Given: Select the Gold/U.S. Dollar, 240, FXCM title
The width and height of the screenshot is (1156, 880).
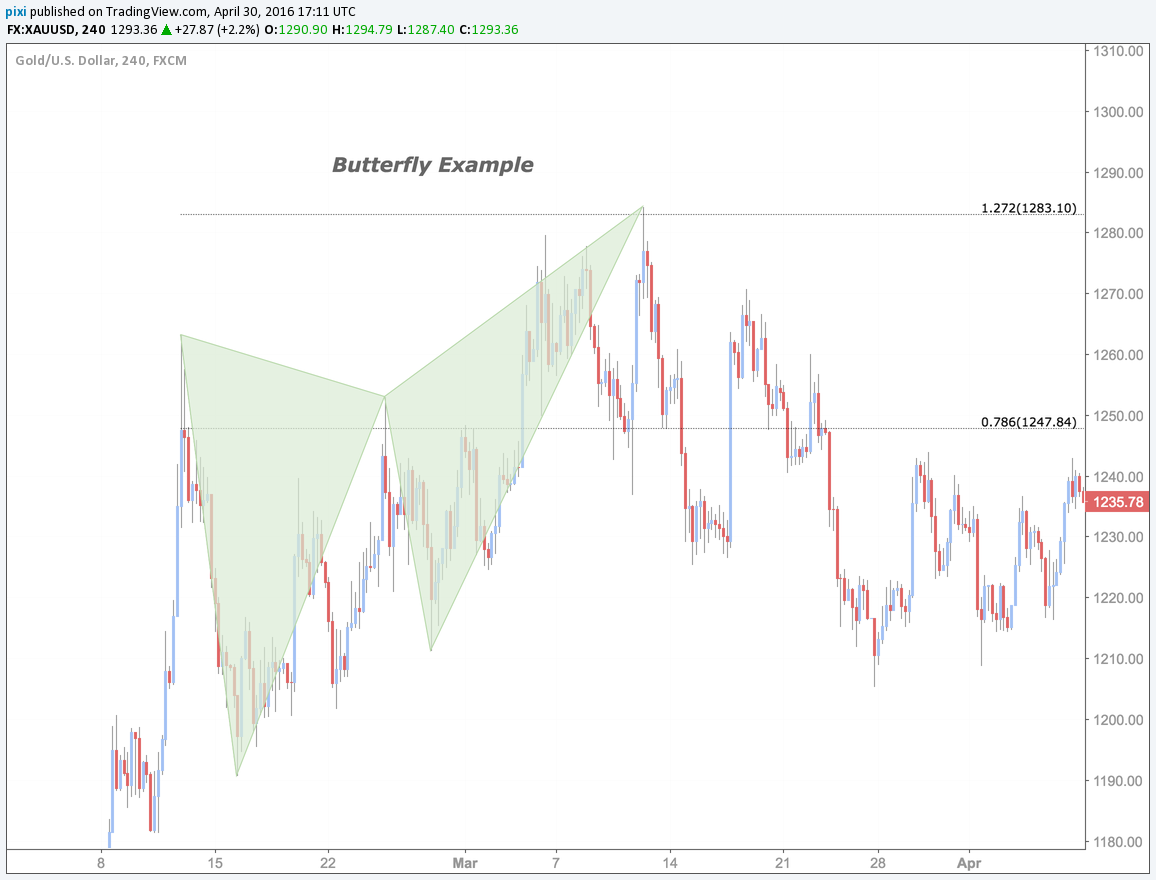Looking at the screenshot, I should (x=101, y=60).
